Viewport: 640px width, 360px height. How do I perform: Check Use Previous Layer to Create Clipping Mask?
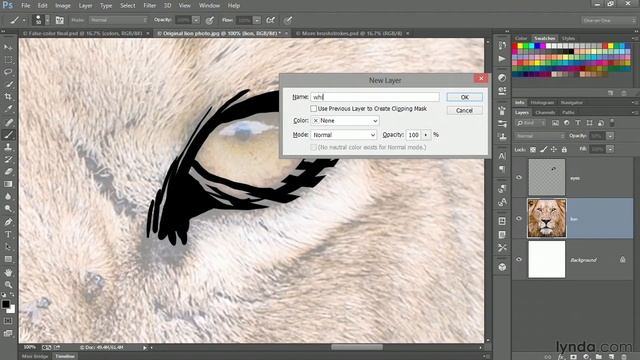pyautogui.click(x=313, y=109)
